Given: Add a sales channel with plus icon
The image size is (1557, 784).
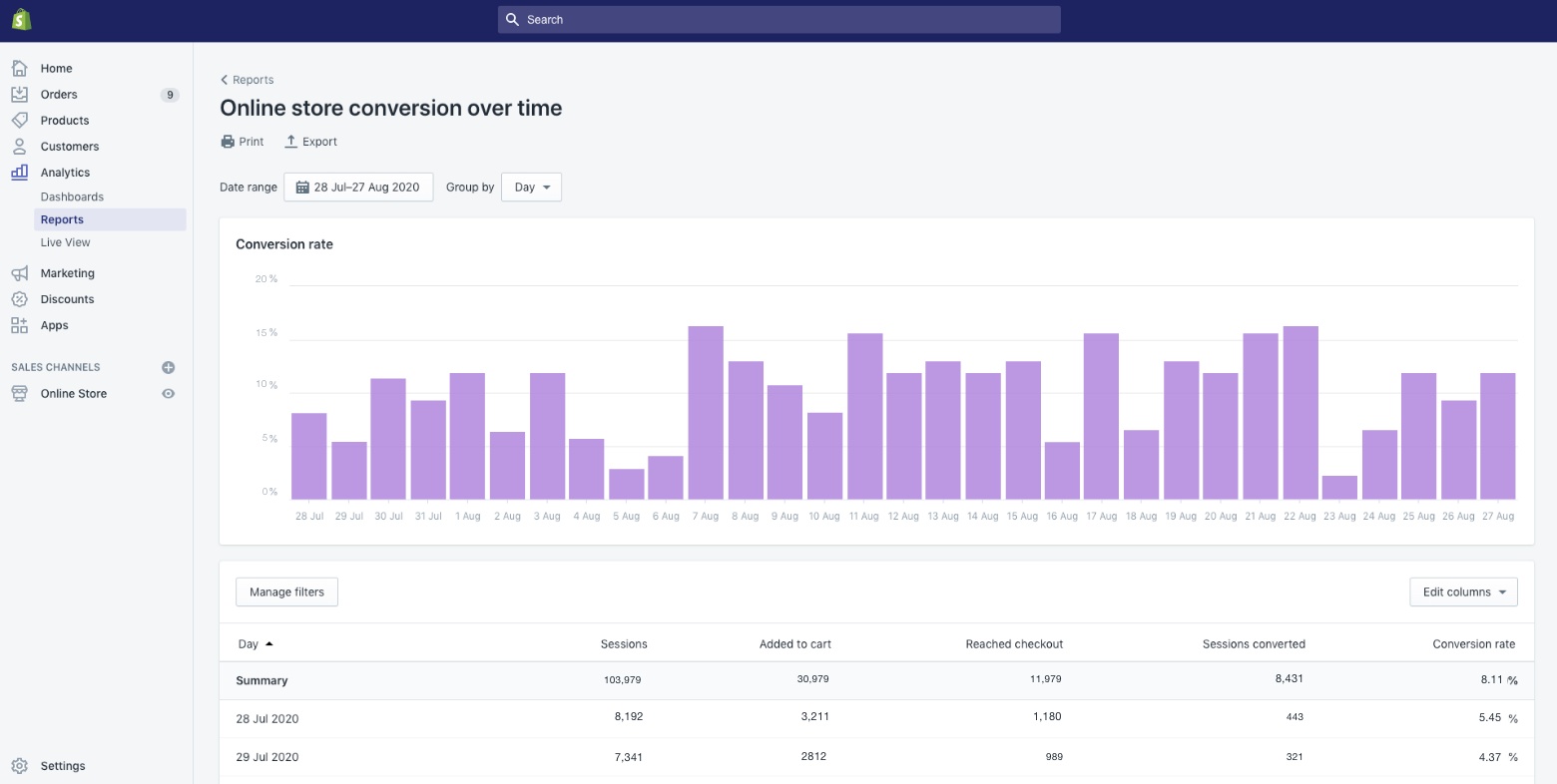Looking at the screenshot, I should [x=169, y=367].
